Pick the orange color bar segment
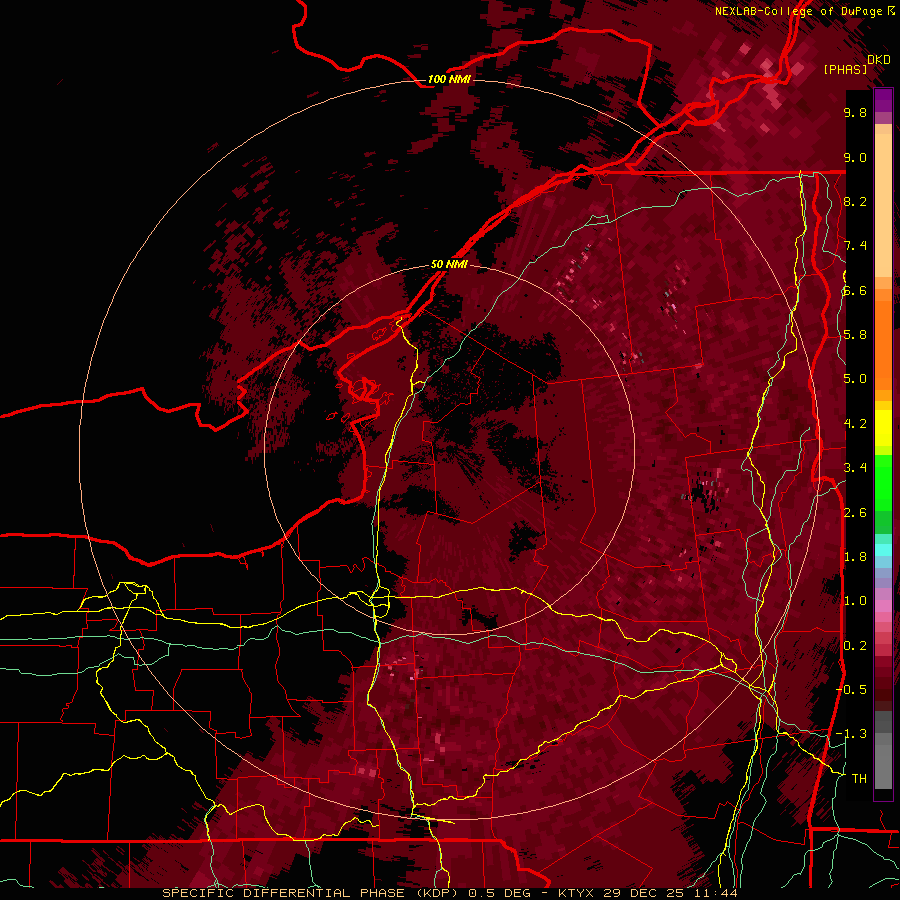 (x=883, y=345)
